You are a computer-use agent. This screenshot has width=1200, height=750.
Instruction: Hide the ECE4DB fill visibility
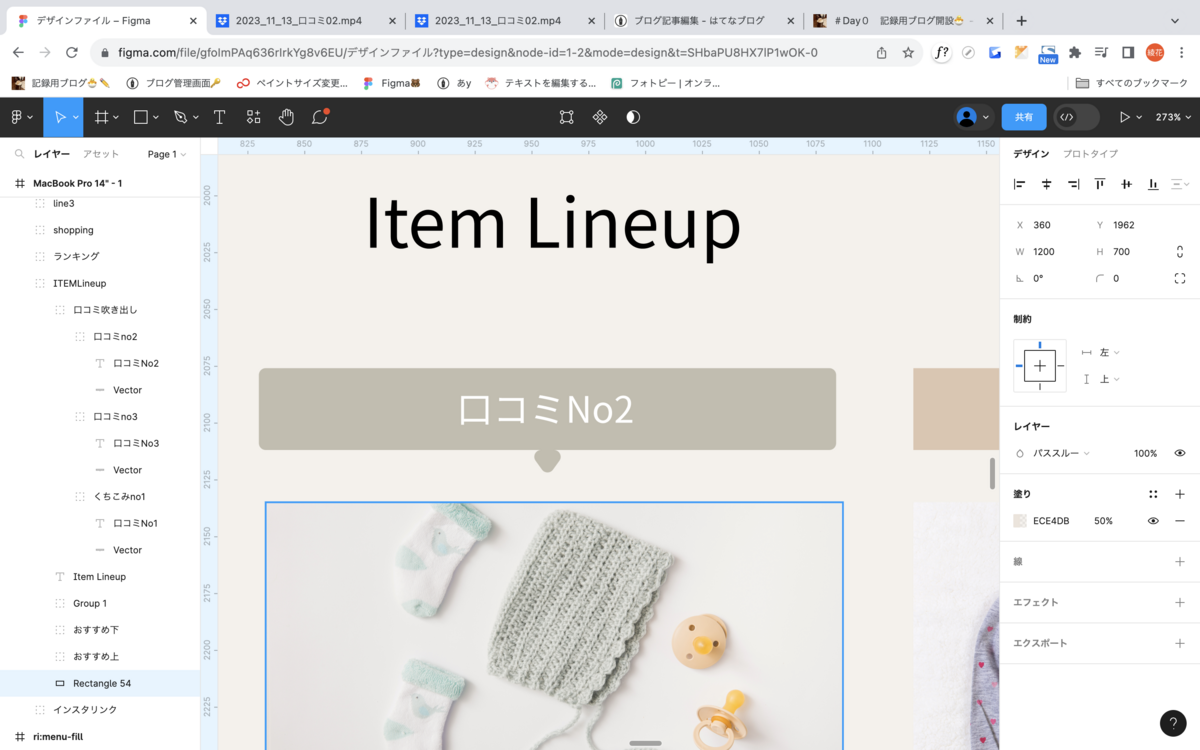coord(1153,521)
